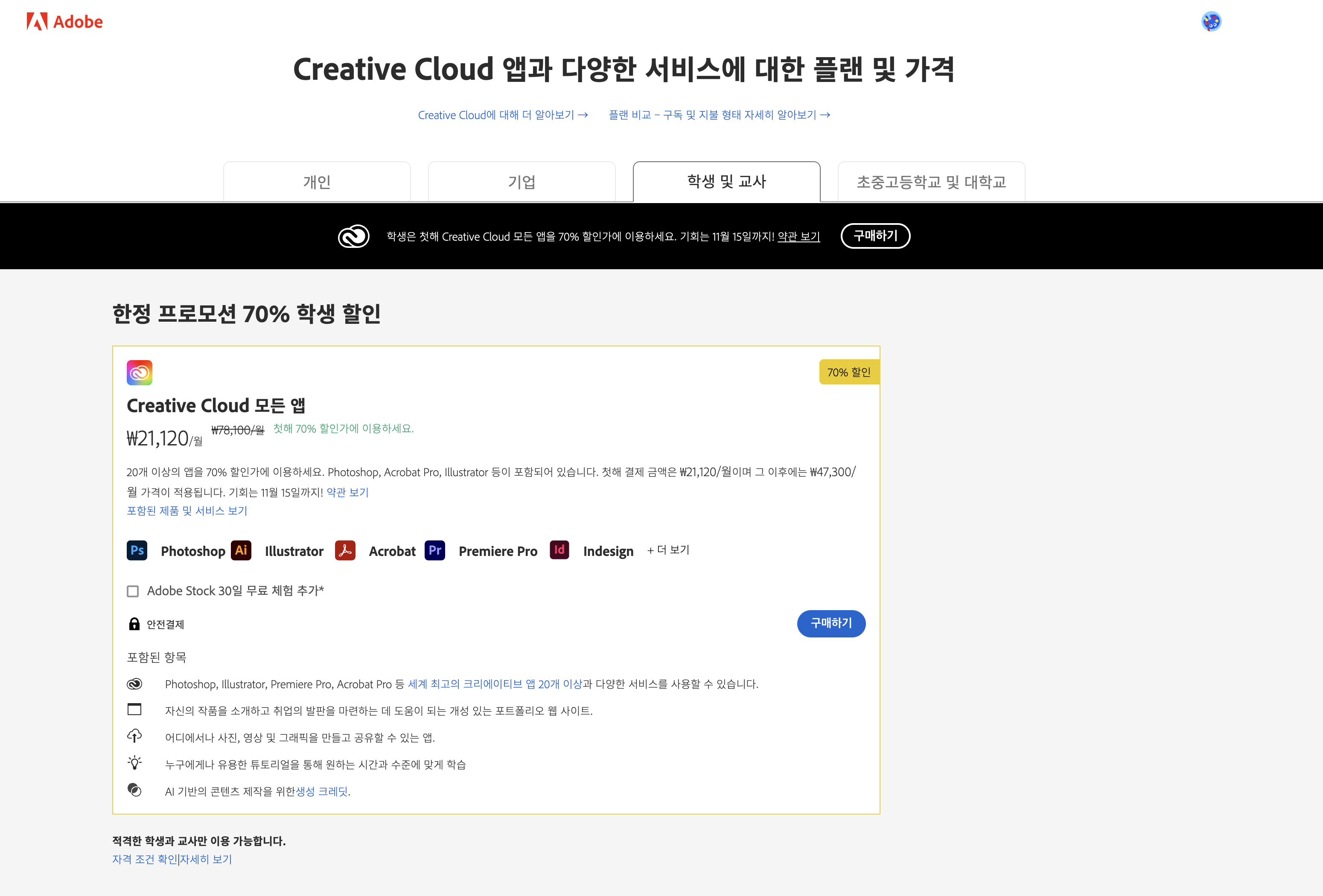This screenshot has width=1323, height=896.
Task: Open the 포함된 제품 및 서비스 보기 link
Action: pyautogui.click(x=187, y=511)
